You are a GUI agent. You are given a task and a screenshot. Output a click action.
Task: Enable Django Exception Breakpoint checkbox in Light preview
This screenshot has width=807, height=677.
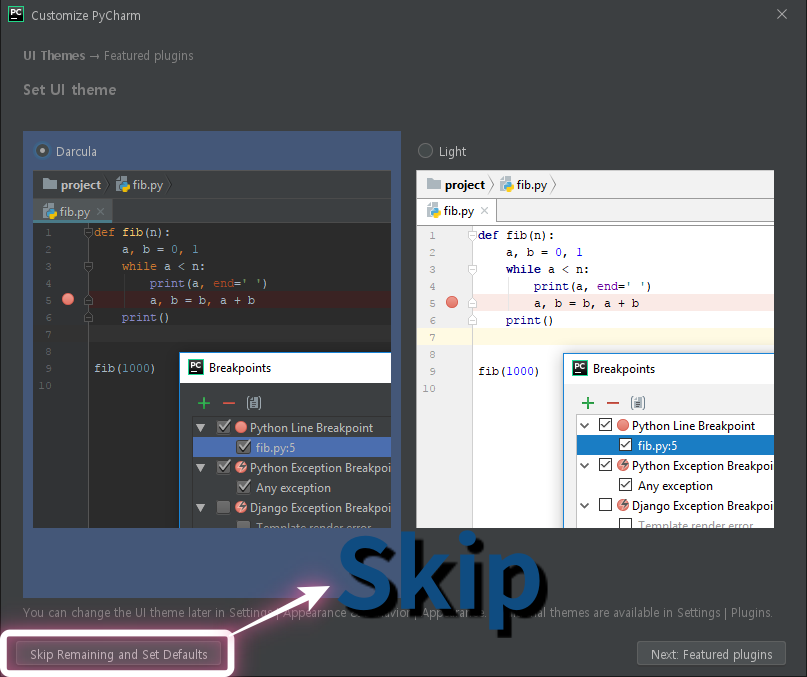coord(605,505)
